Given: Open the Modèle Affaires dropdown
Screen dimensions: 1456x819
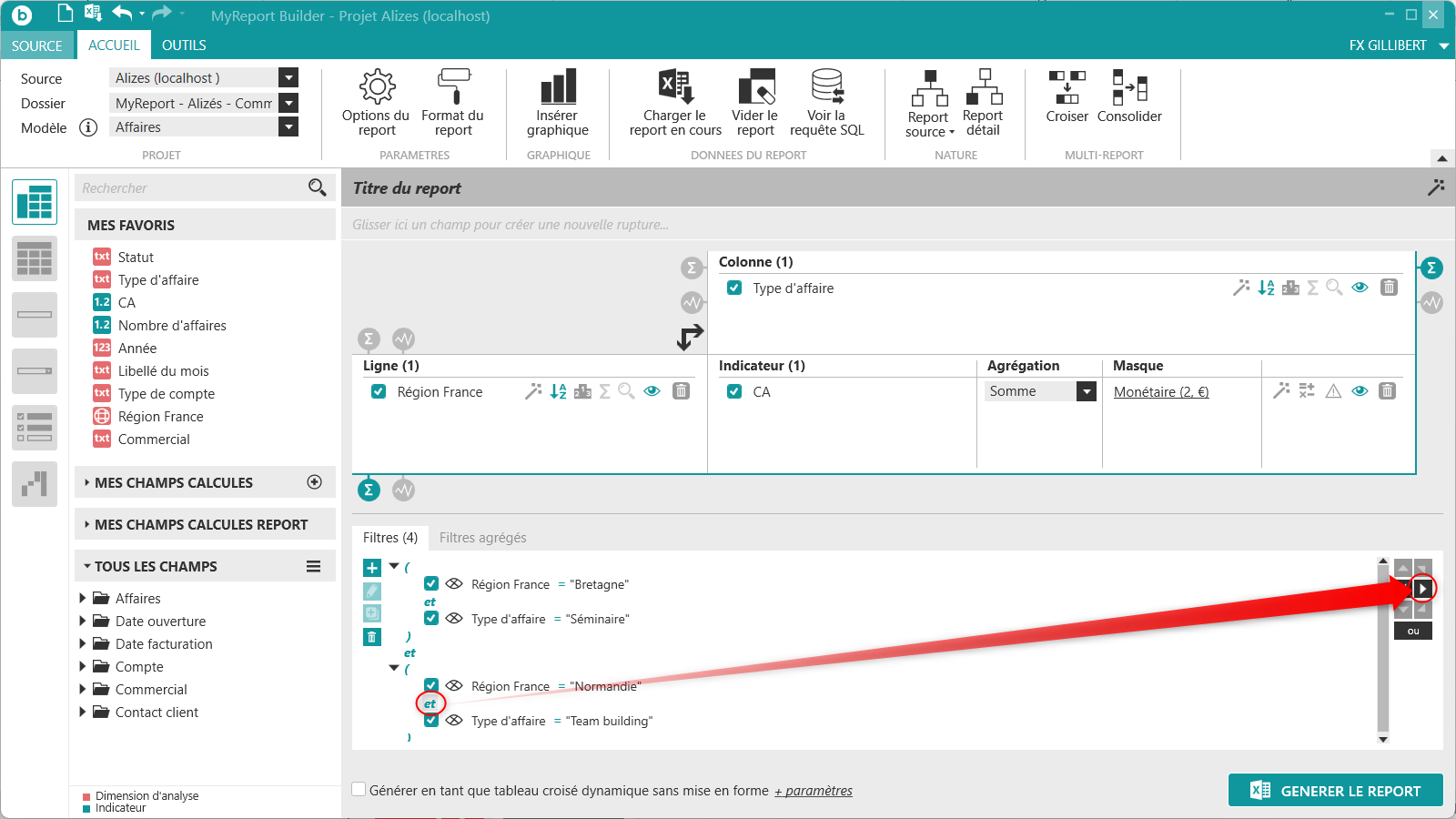Looking at the screenshot, I should pyautogui.click(x=288, y=127).
